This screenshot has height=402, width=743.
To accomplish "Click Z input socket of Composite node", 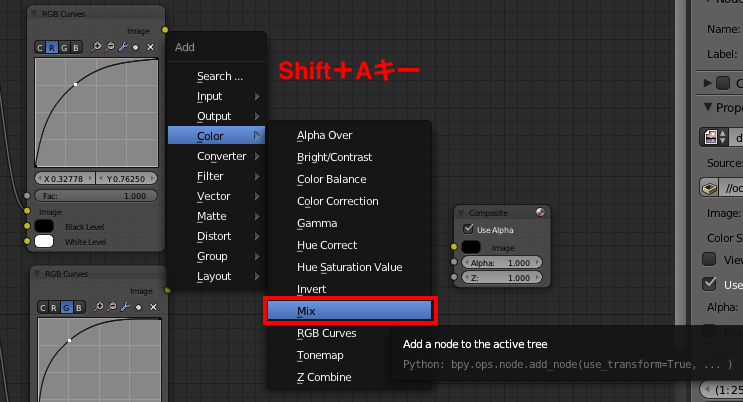I will tap(454, 277).
